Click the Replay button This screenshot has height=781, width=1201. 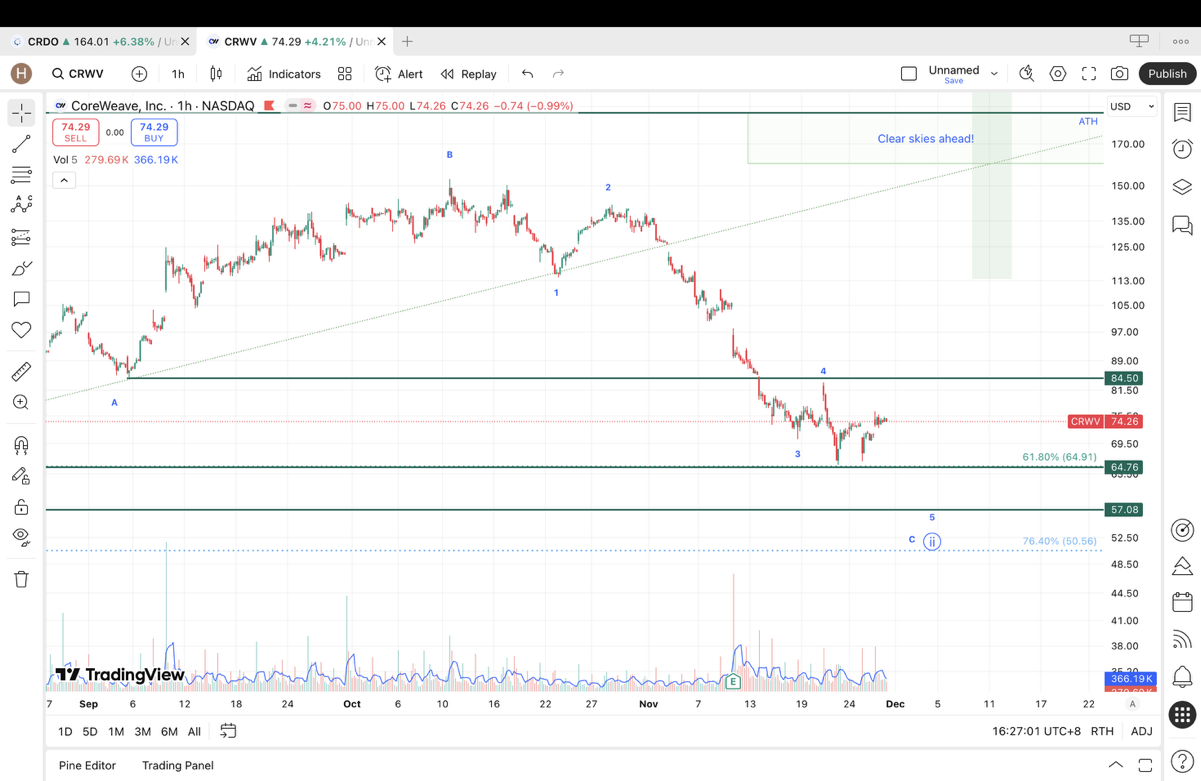[468, 74]
